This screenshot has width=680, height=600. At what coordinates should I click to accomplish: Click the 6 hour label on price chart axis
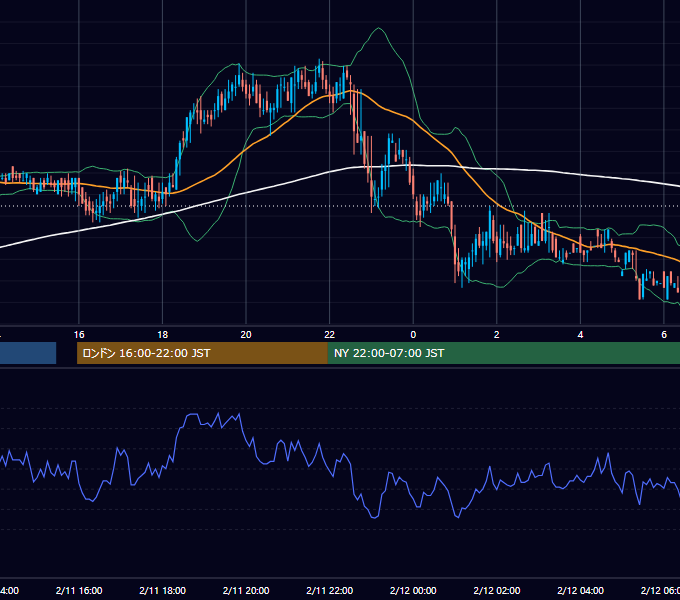(x=664, y=335)
